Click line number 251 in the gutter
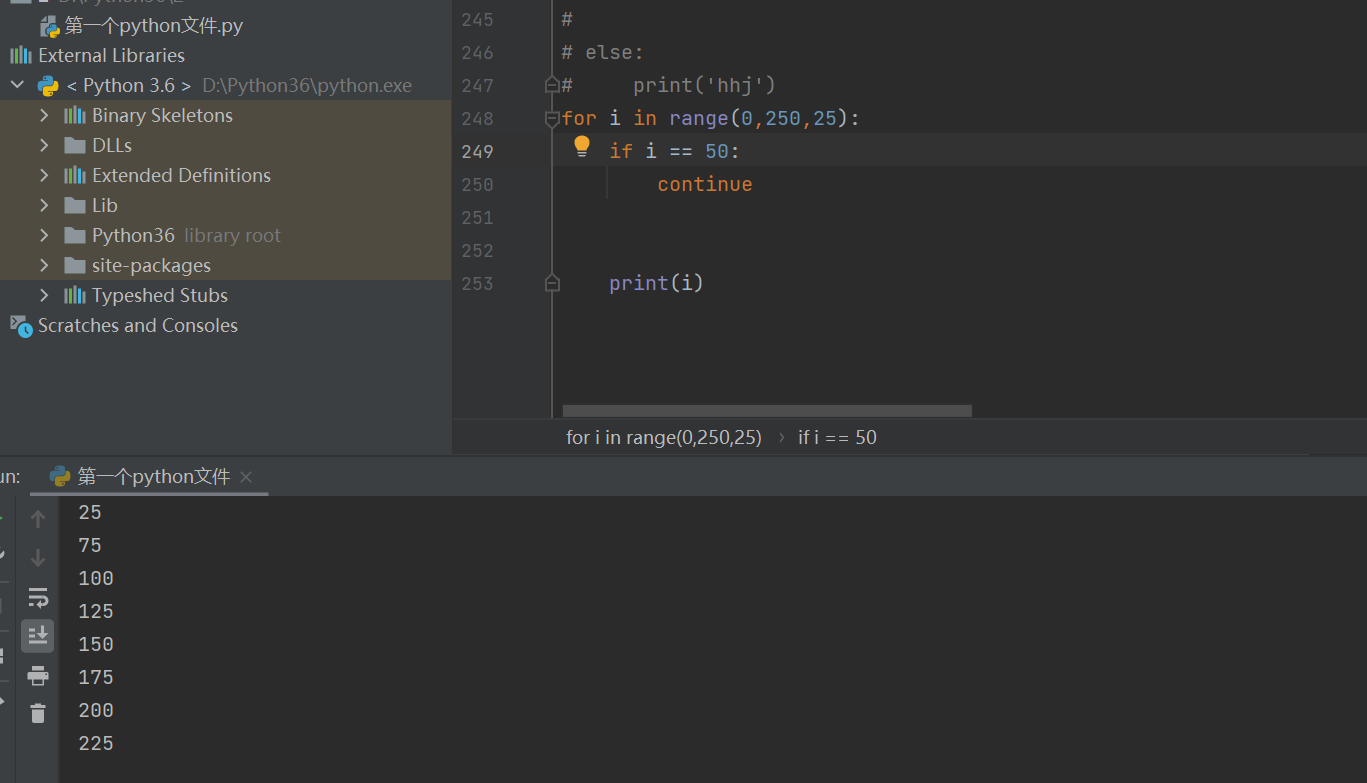 (478, 218)
